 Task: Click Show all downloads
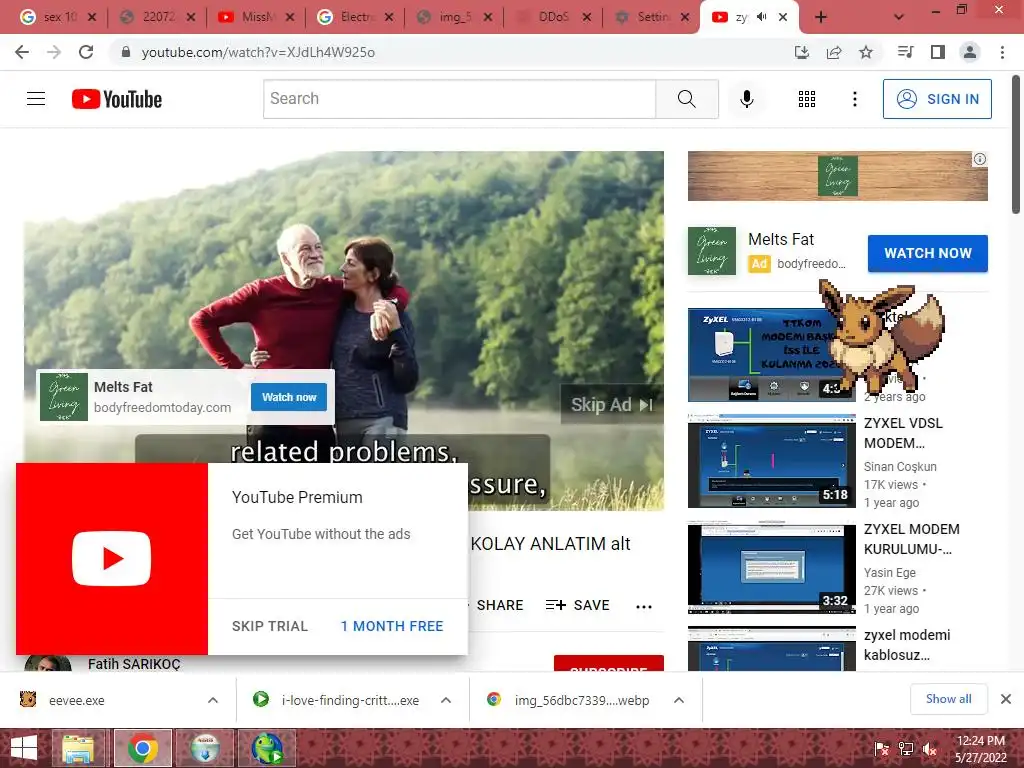click(948, 699)
